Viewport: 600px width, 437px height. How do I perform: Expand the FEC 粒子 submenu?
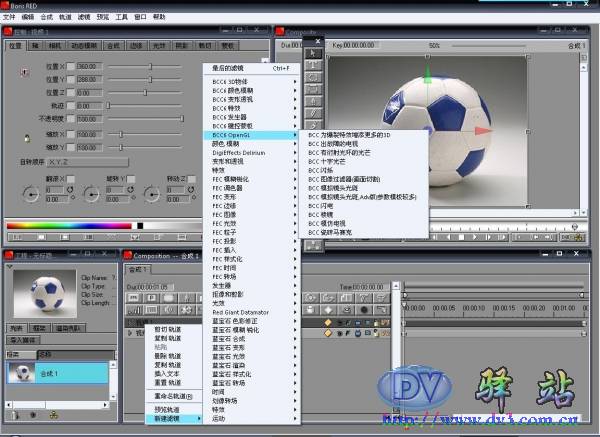pyautogui.click(x=252, y=232)
